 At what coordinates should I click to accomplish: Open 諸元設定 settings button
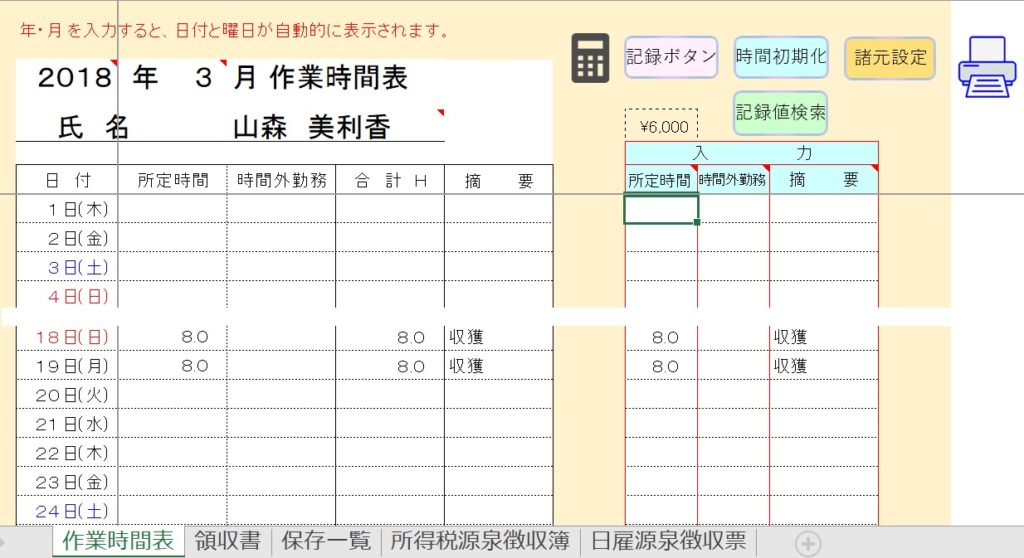coord(889,58)
